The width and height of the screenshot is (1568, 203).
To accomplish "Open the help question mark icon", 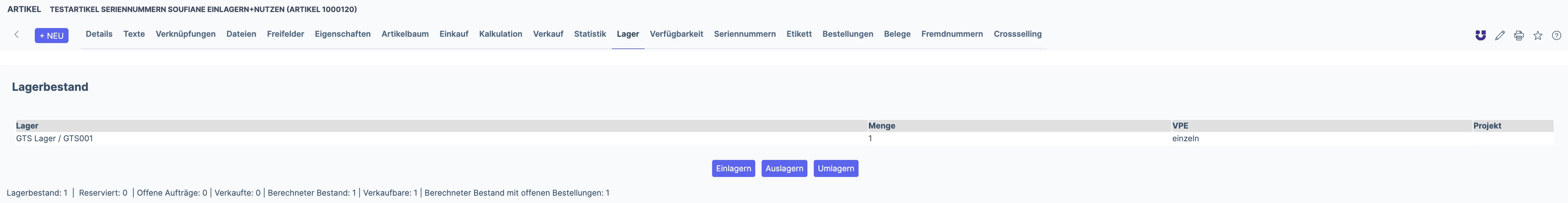I will pos(1556,35).
